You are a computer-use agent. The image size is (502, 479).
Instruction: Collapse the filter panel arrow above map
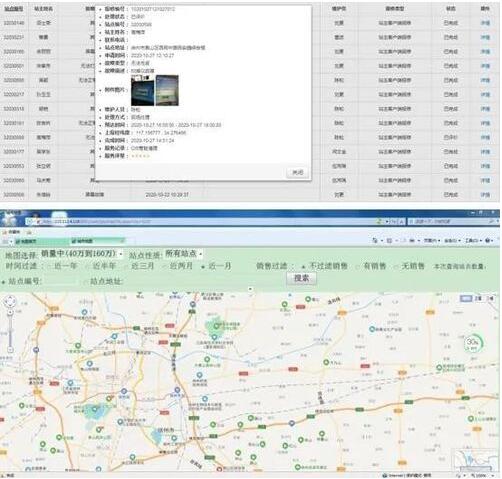[x=250, y=289]
